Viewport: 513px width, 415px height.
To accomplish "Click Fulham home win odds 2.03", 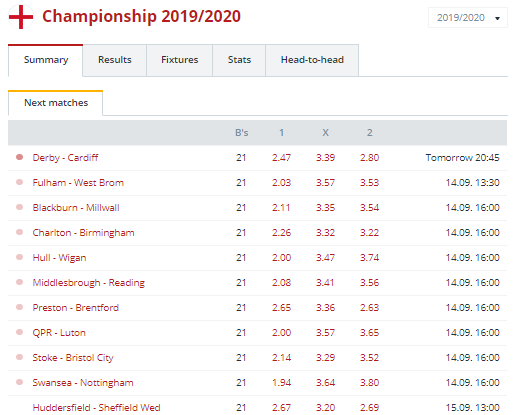I will pyautogui.click(x=281, y=183).
